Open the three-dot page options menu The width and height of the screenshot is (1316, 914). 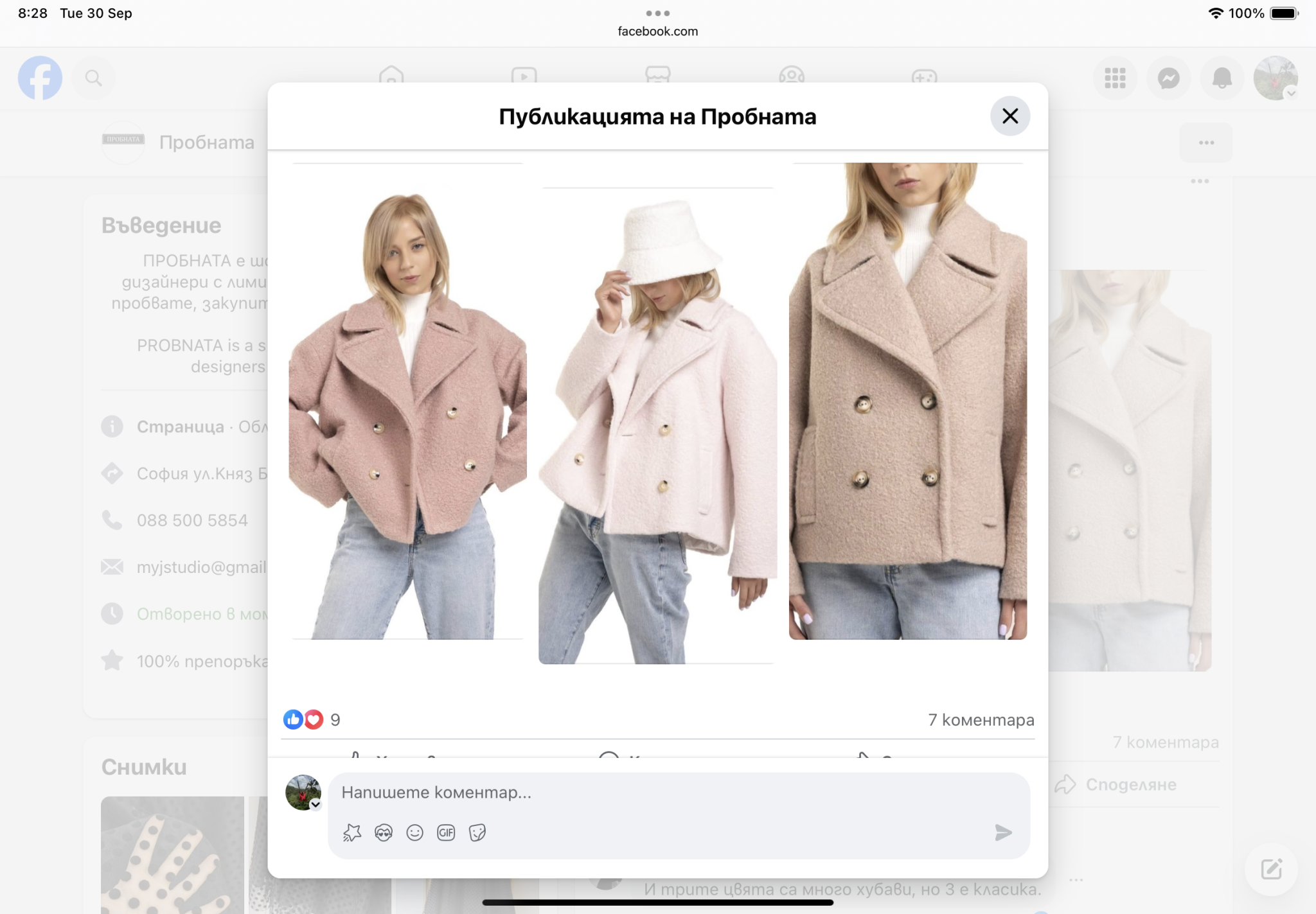click(1205, 143)
